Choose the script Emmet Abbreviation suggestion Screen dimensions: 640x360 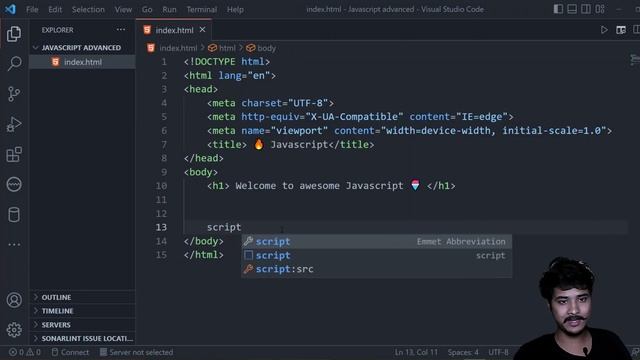[376, 242]
